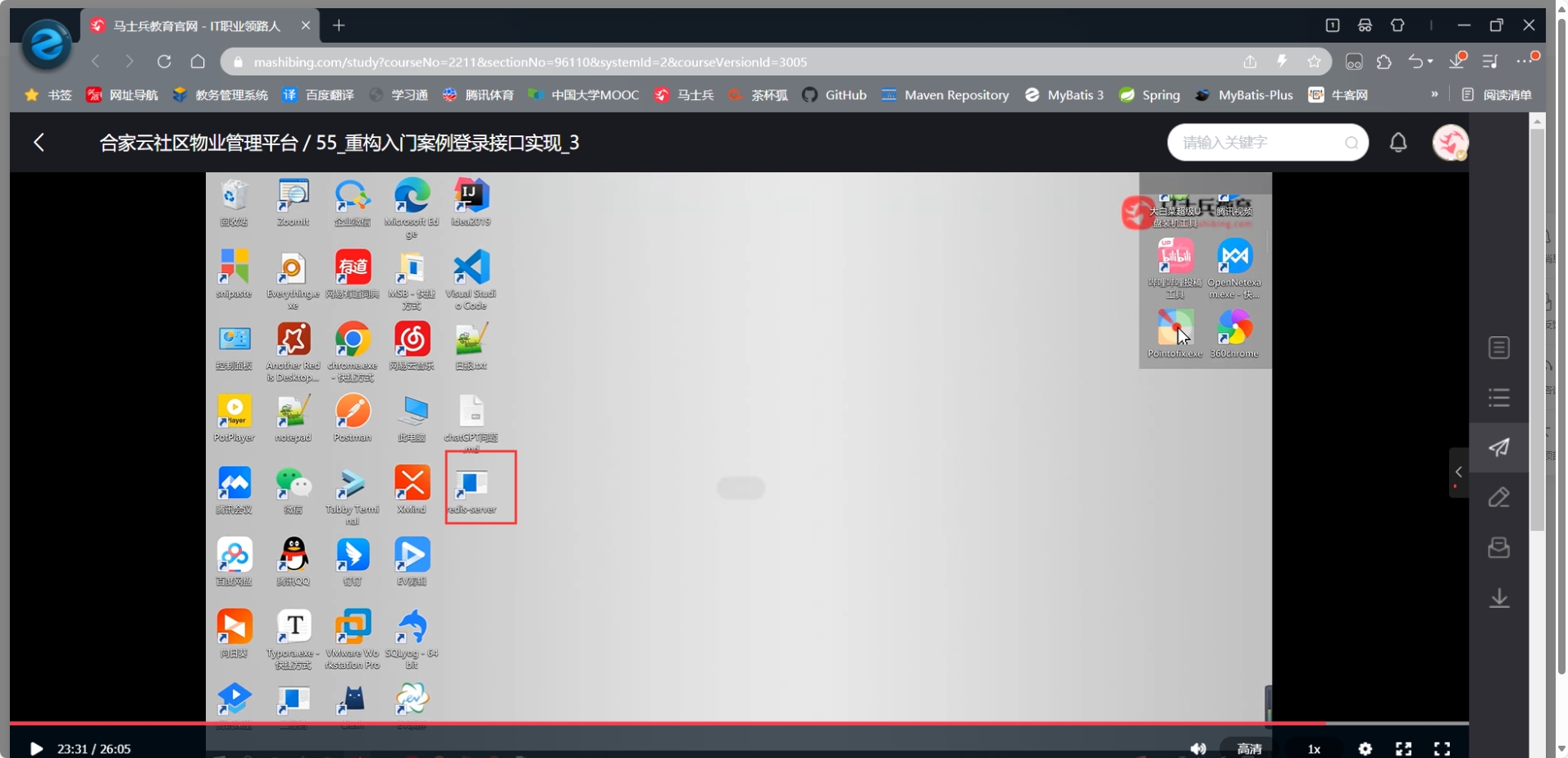
Task: Open the 网址导航 bookmark
Action: coord(122,94)
